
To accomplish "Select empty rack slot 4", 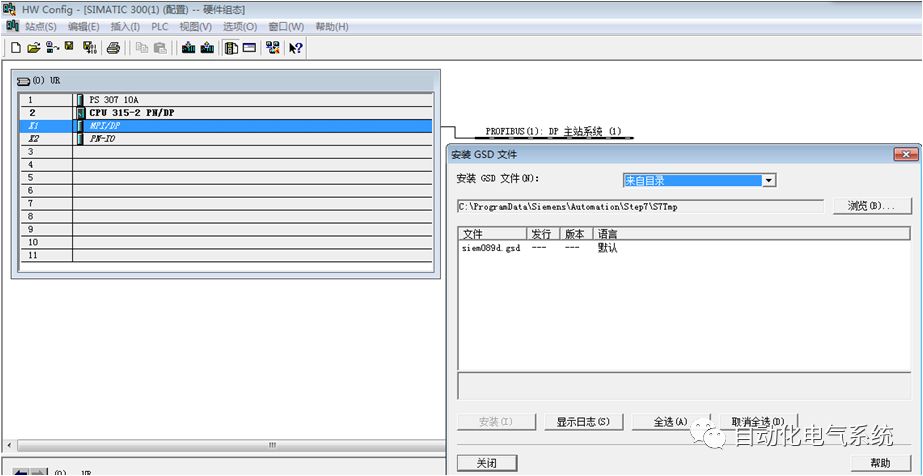I will [226, 165].
